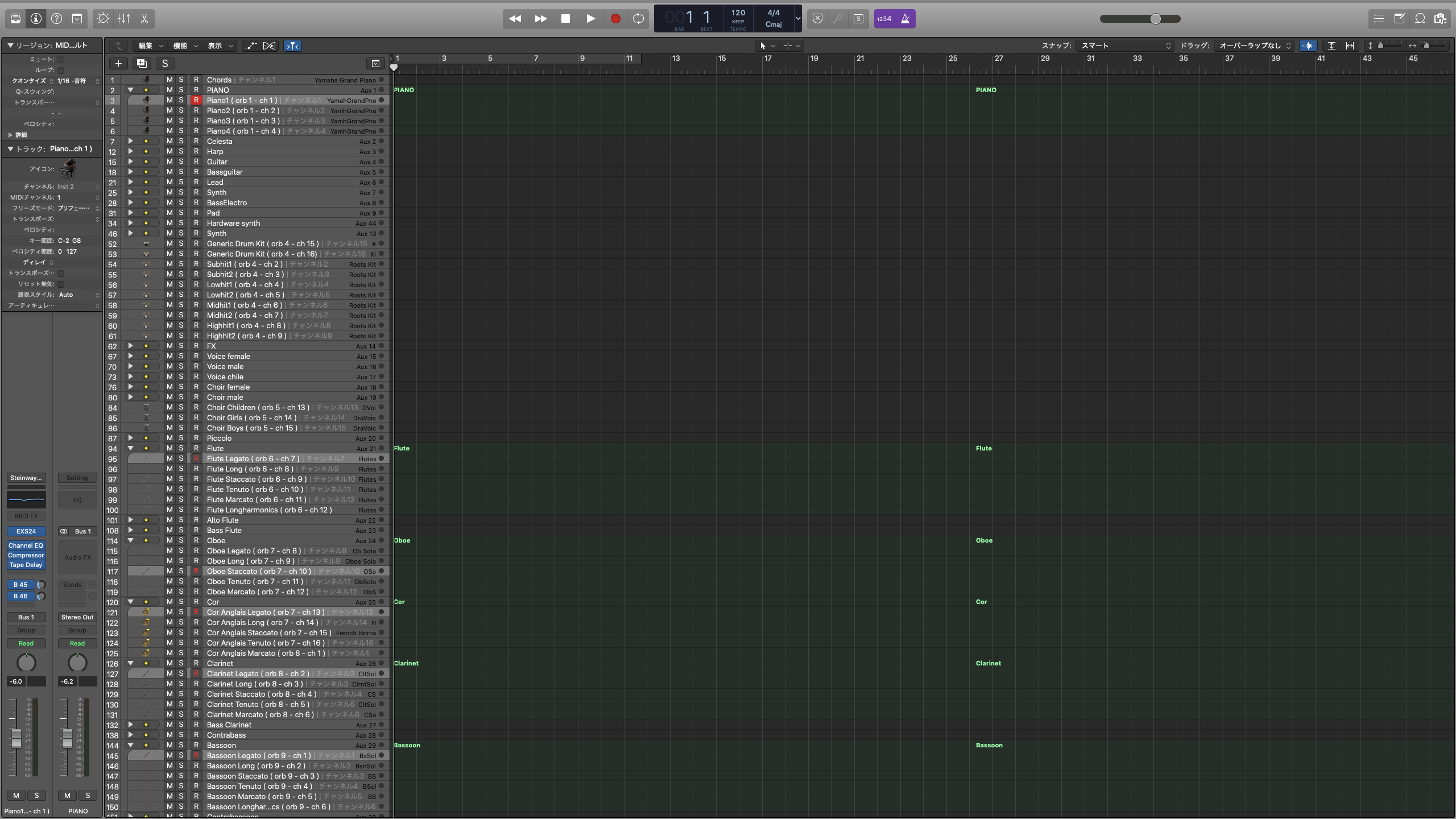Open the Mixer from the control bar
Screen dimensions: 1456x819
coord(123,19)
